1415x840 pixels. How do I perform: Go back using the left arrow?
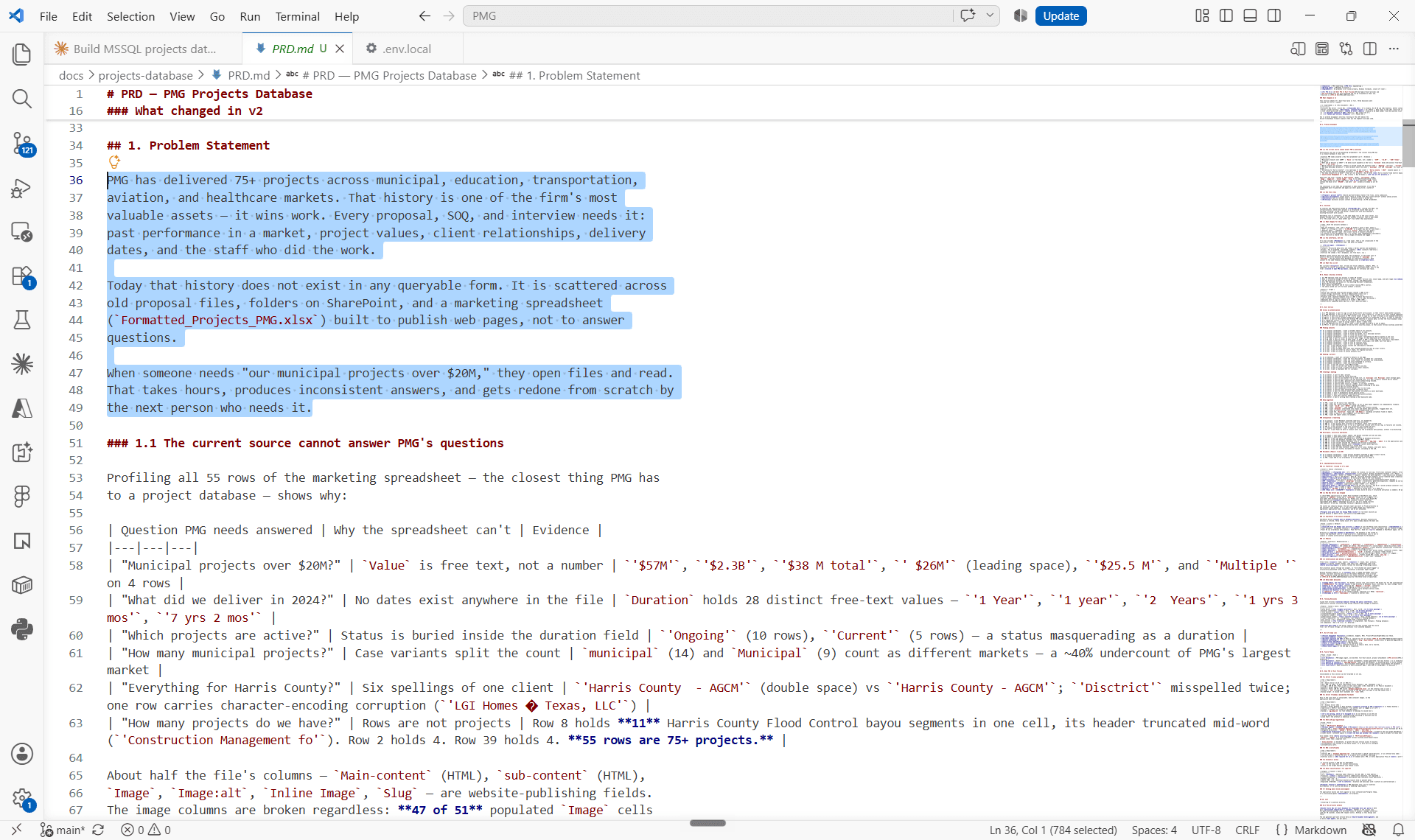tap(424, 16)
